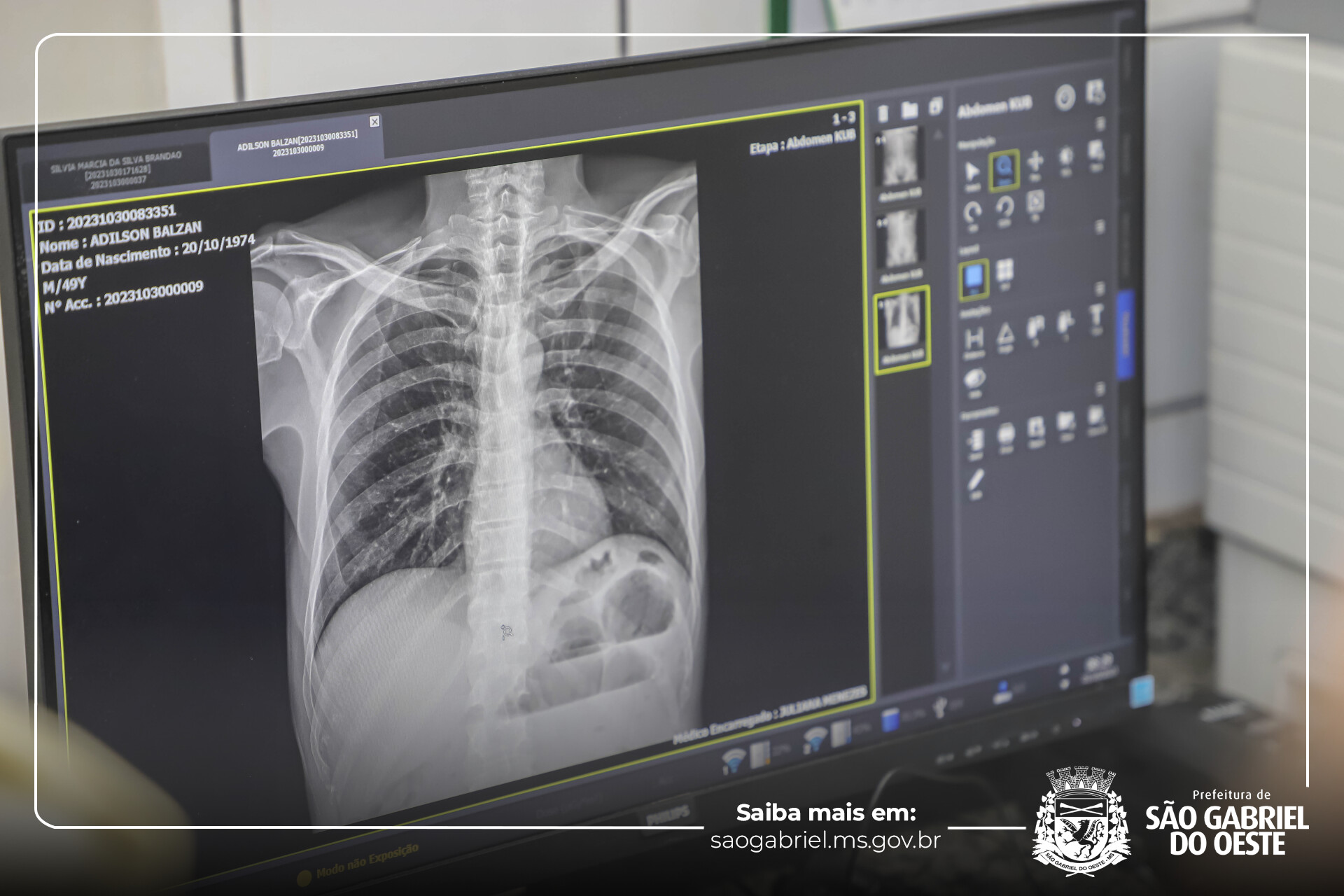1344x896 pixels.
Task: Choose the pan cross-arrows tool
Action: (x=1035, y=165)
